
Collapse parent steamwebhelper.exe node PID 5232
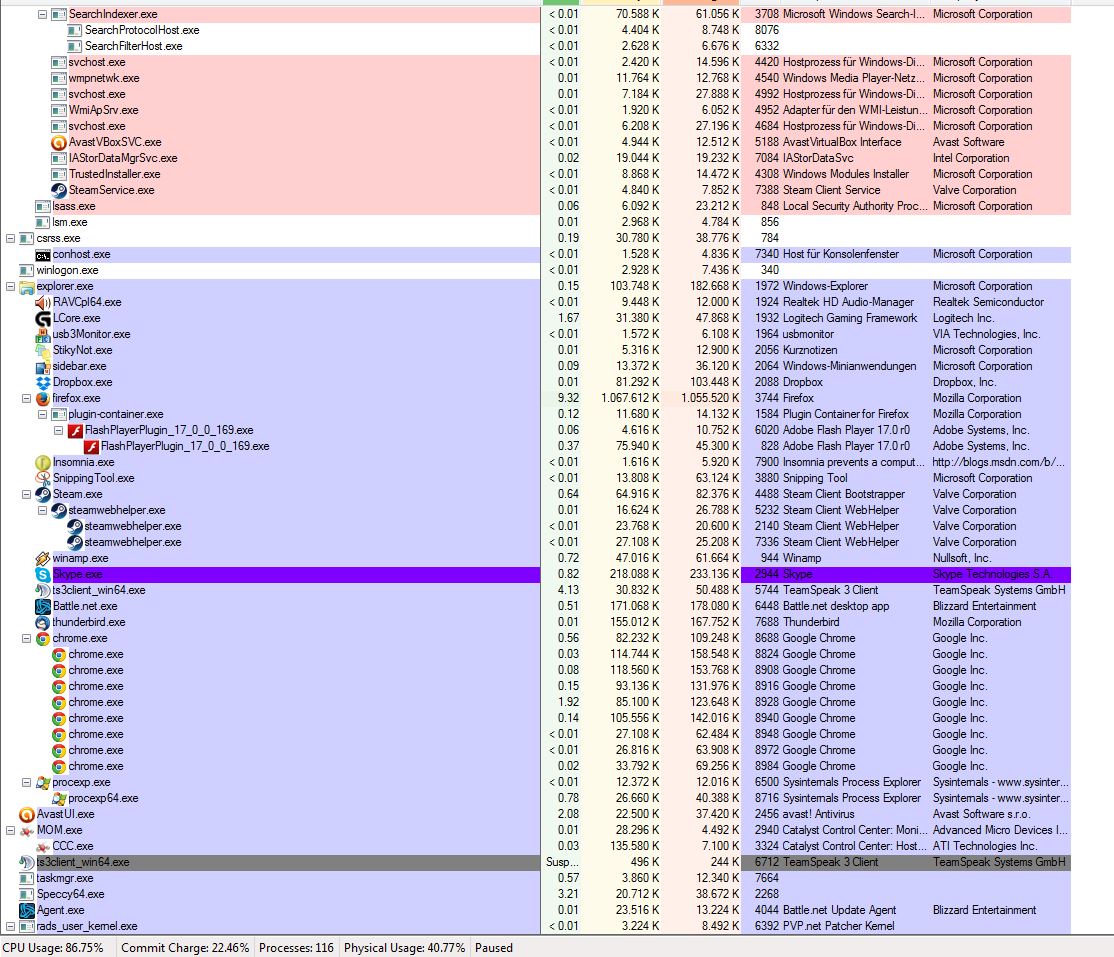[x=43, y=510]
